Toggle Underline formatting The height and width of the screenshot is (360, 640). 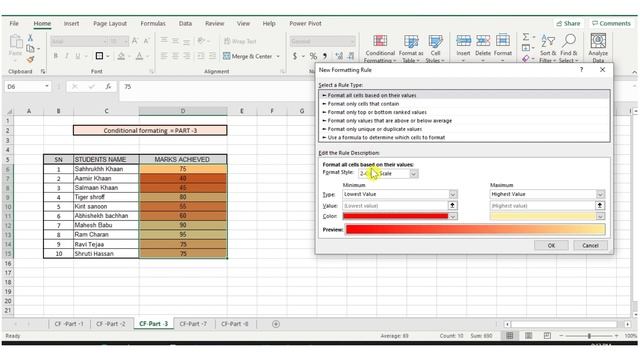[x=78, y=56]
